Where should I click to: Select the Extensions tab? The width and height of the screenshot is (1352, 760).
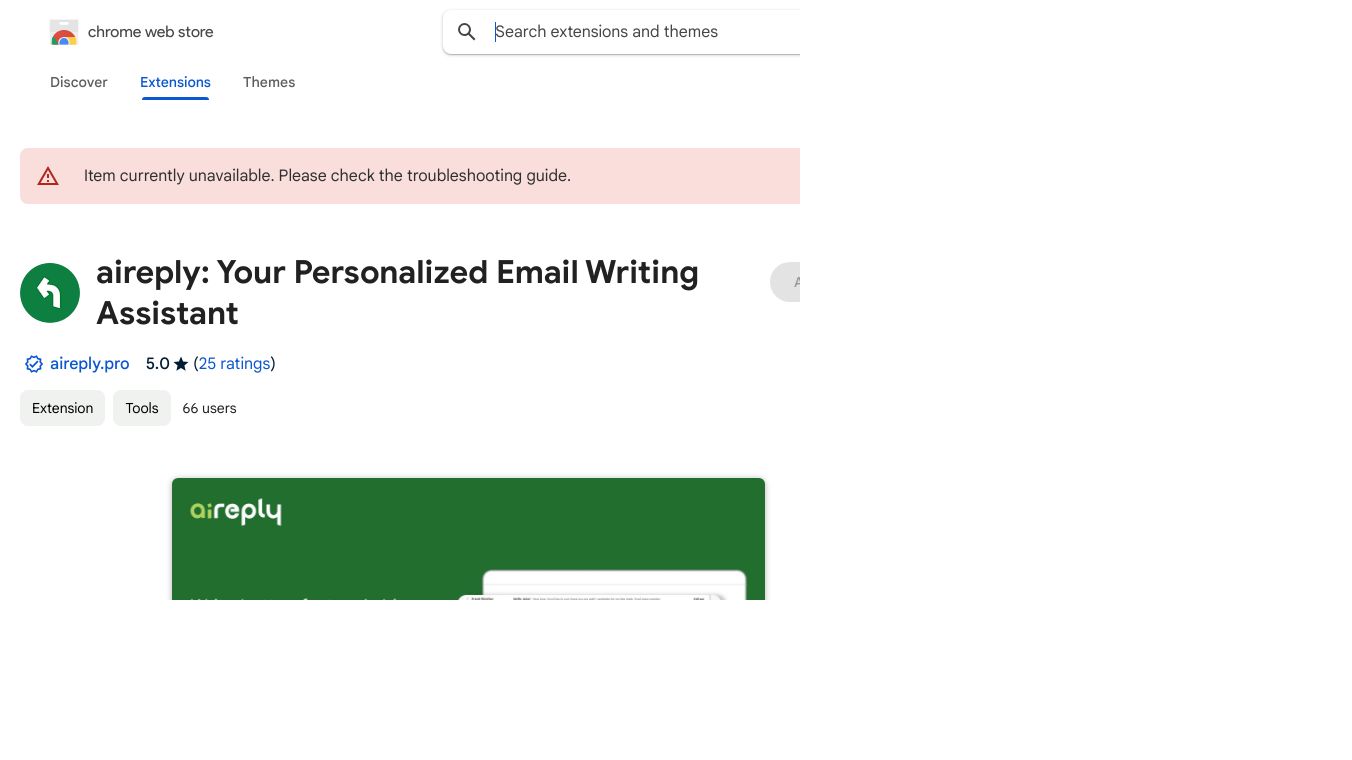click(175, 82)
